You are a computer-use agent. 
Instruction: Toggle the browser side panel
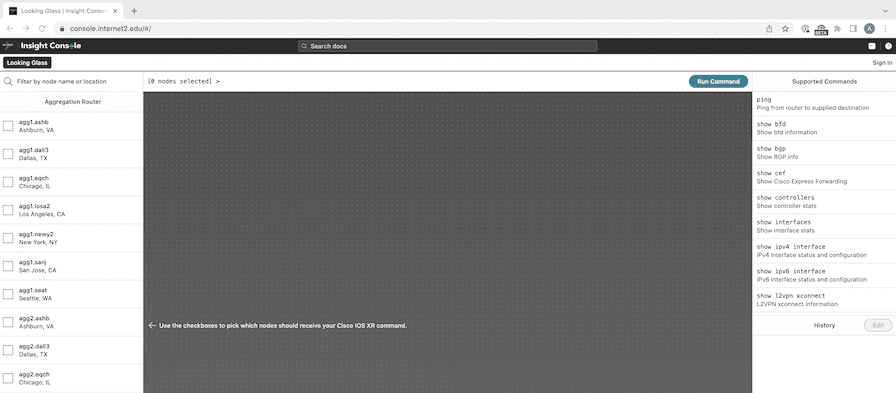853,29
